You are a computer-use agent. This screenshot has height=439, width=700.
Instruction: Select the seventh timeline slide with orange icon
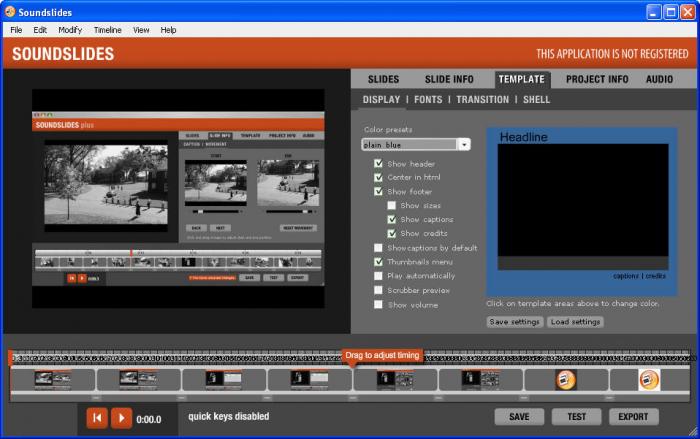[566, 380]
